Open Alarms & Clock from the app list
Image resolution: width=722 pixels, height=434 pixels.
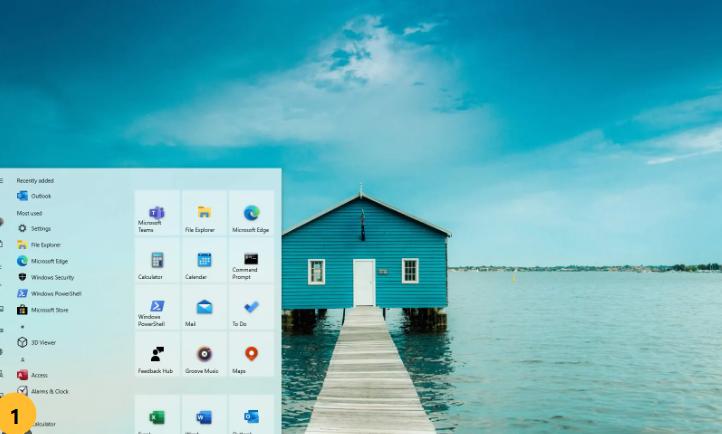tap(43, 391)
